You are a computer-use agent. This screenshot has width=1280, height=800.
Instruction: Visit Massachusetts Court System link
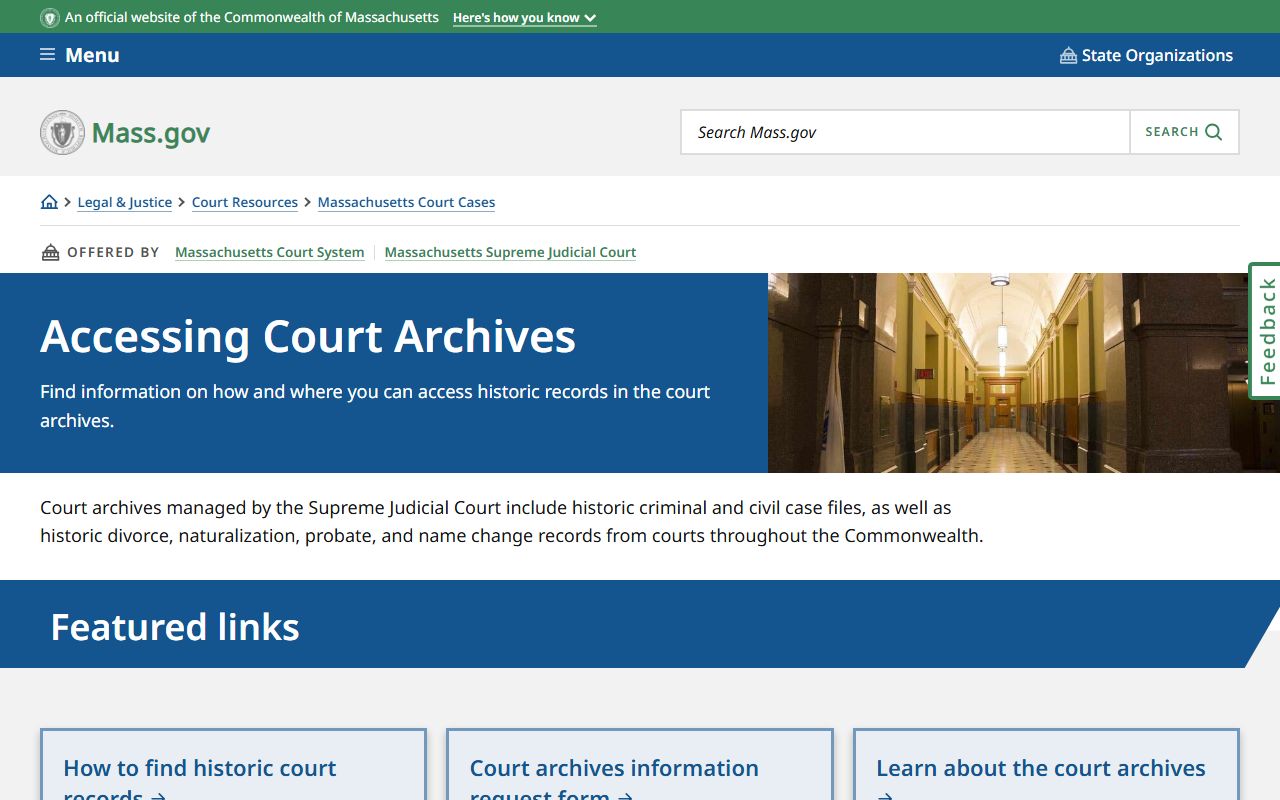[x=269, y=252]
